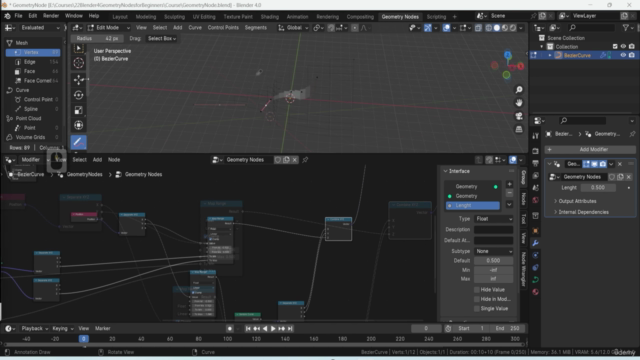
Task: Select the Transform tool in viewport toolbar
Action: coord(79,125)
